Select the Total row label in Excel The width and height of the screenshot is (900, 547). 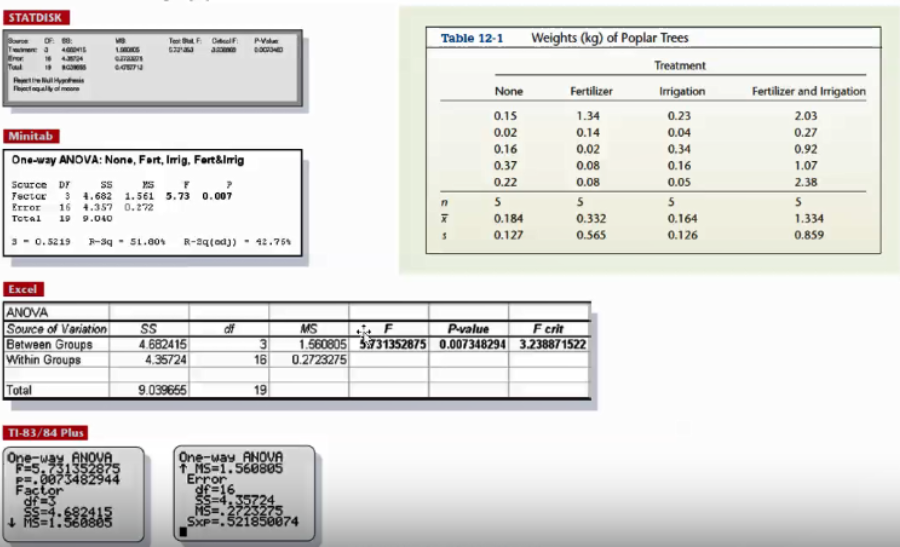pyautogui.click(x=19, y=390)
